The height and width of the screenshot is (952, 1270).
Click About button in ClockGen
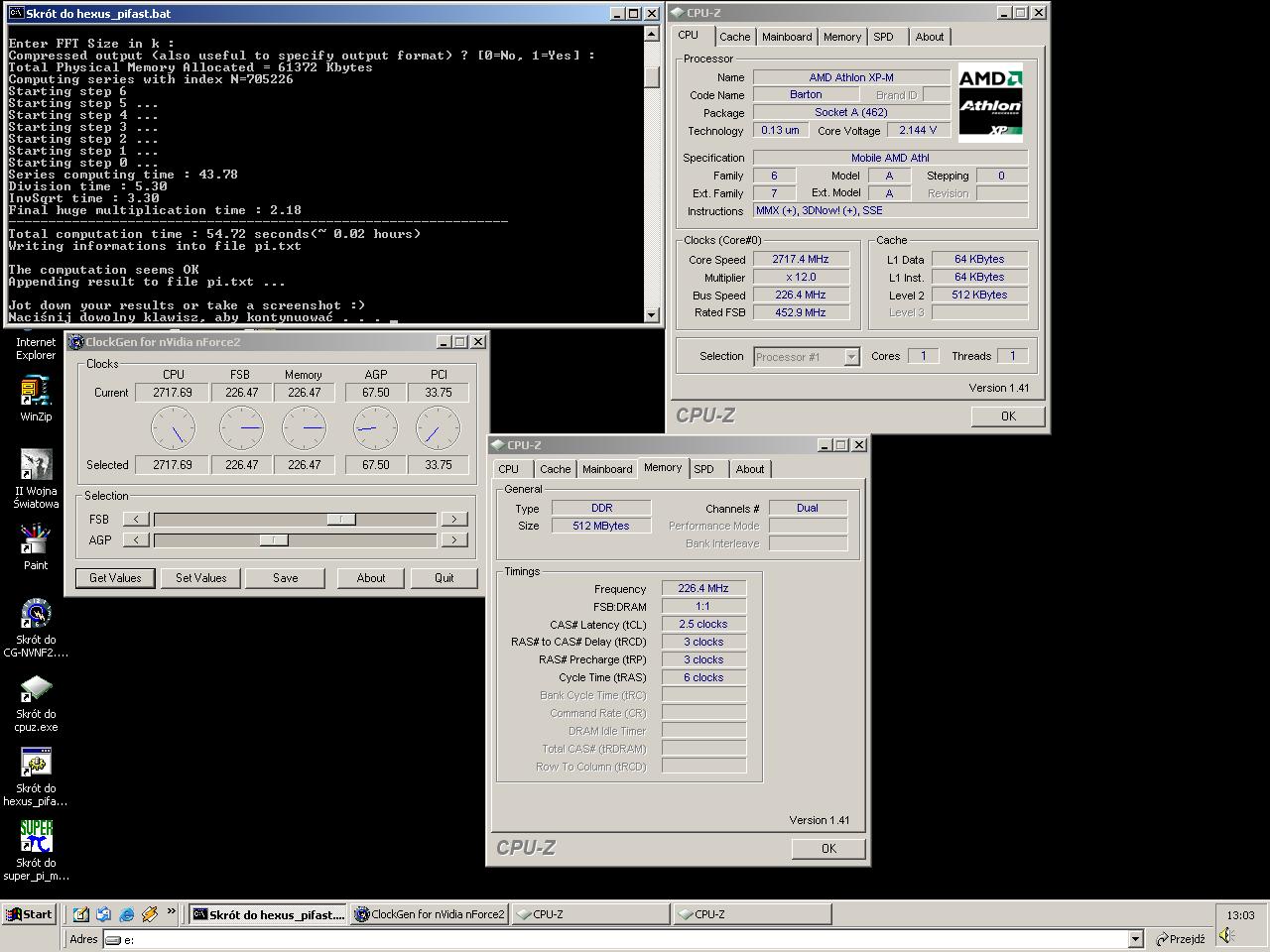click(x=371, y=578)
